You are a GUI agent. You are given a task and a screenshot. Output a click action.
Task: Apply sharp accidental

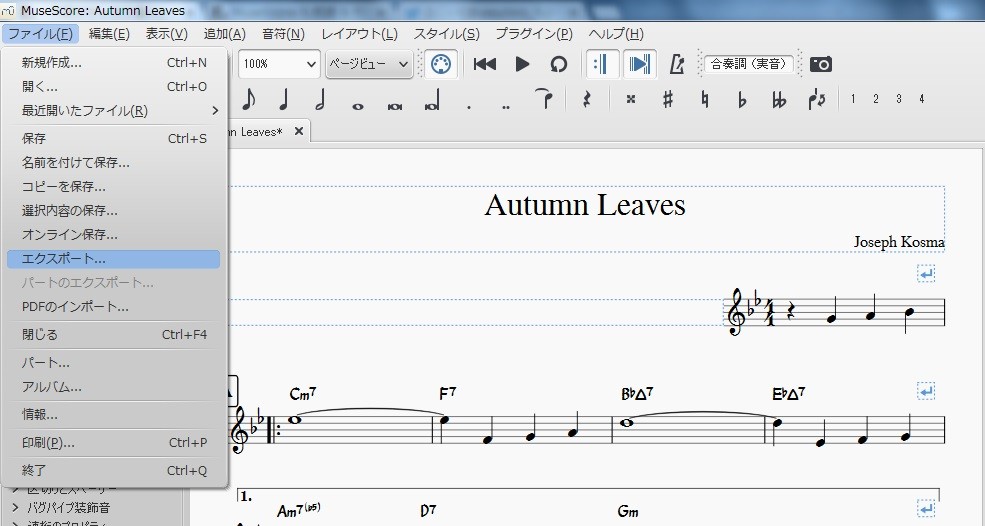668,99
